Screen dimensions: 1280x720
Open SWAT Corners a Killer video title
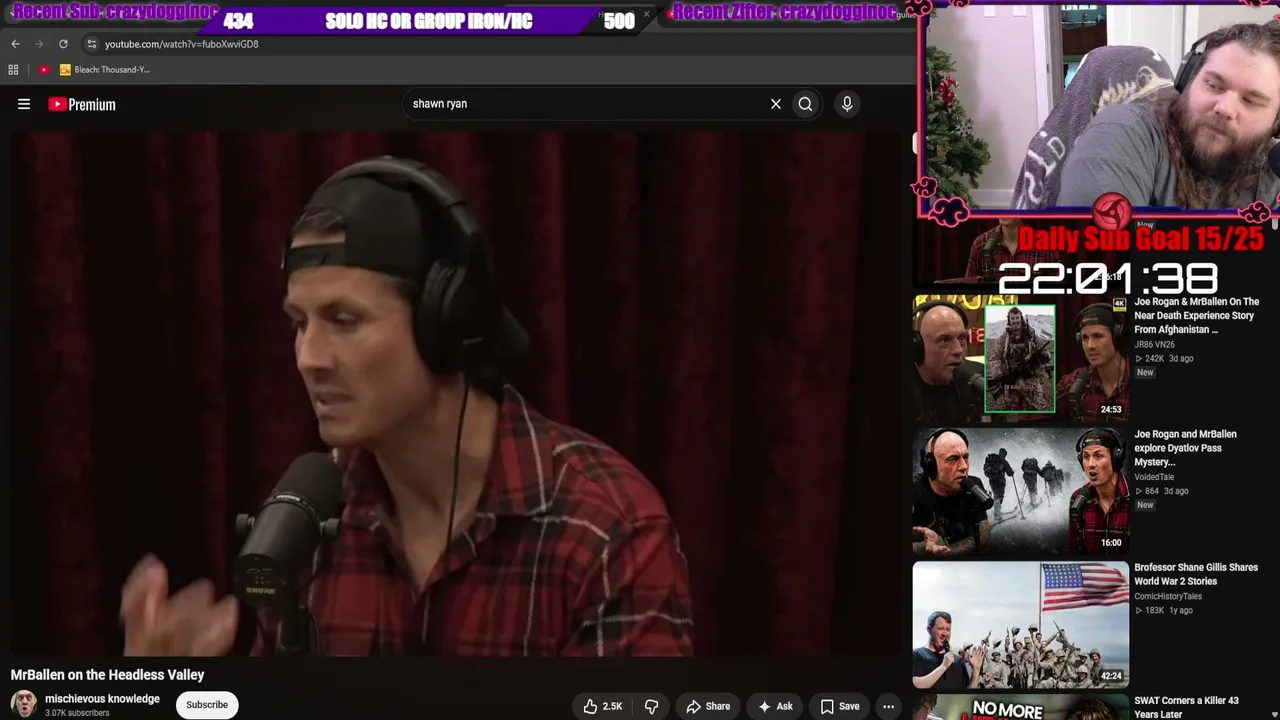pyautogui.click(x=1186, y=707)
